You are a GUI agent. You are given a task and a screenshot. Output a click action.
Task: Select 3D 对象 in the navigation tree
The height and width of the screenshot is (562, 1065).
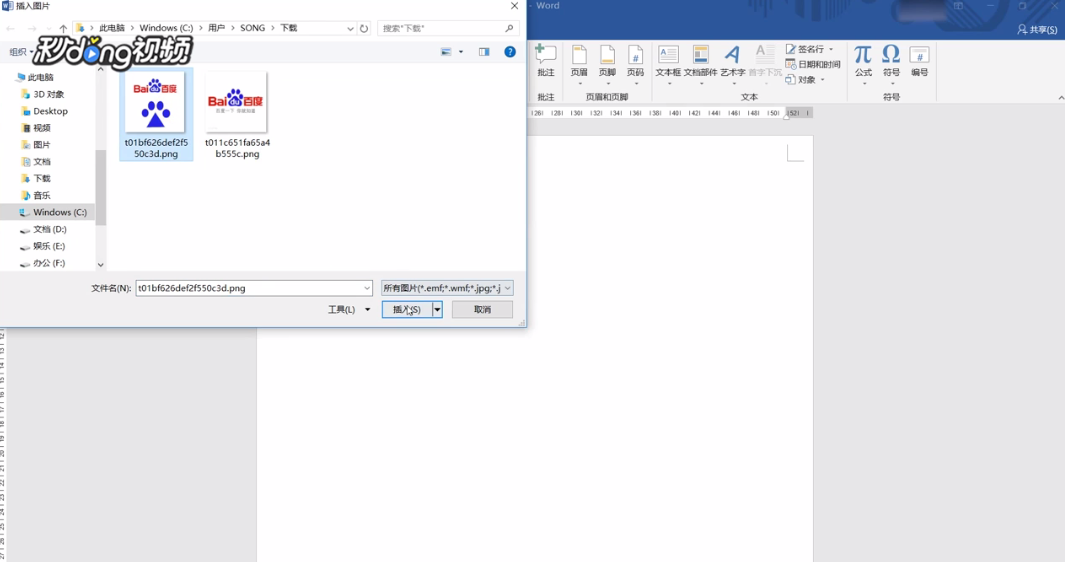click(48, 94)
